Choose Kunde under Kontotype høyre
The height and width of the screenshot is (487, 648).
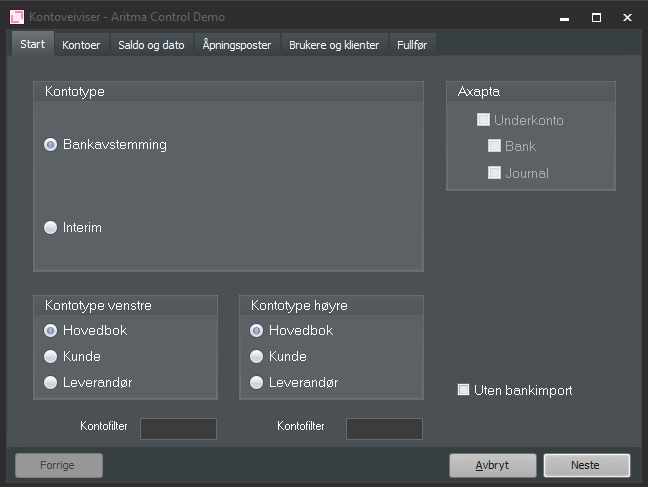coord(257,357)
